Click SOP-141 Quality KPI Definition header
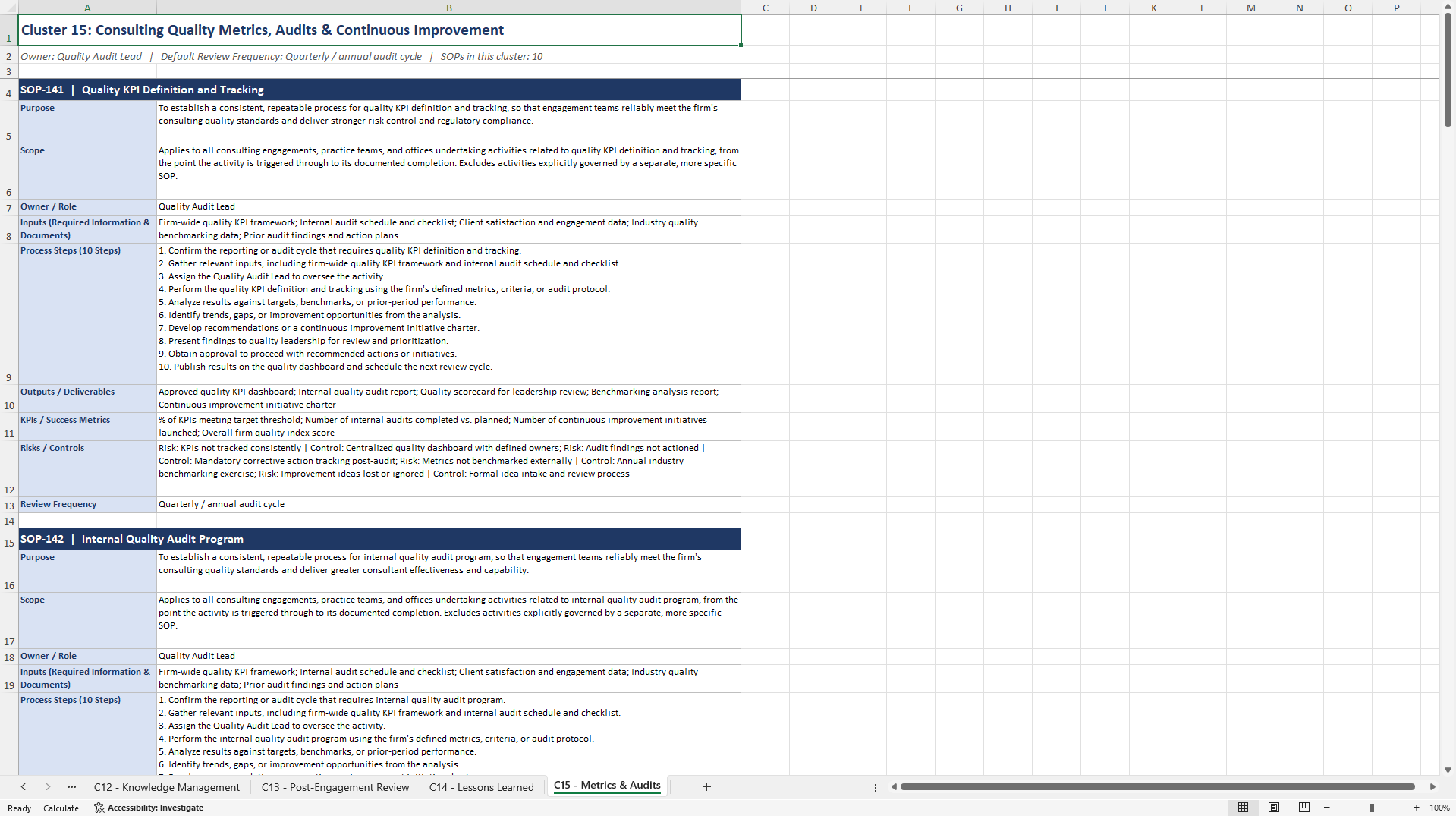This screenshot has width=1456, height=816. pos(379,90)
